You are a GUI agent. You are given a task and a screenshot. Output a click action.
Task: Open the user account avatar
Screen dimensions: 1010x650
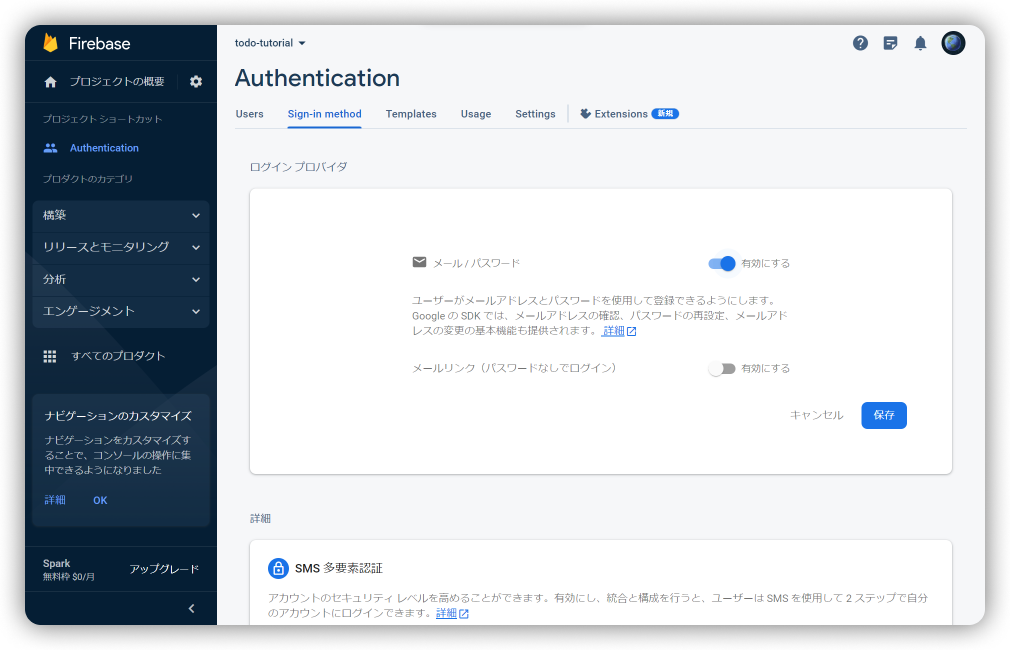pyautogui.click(x=953, y=43)
